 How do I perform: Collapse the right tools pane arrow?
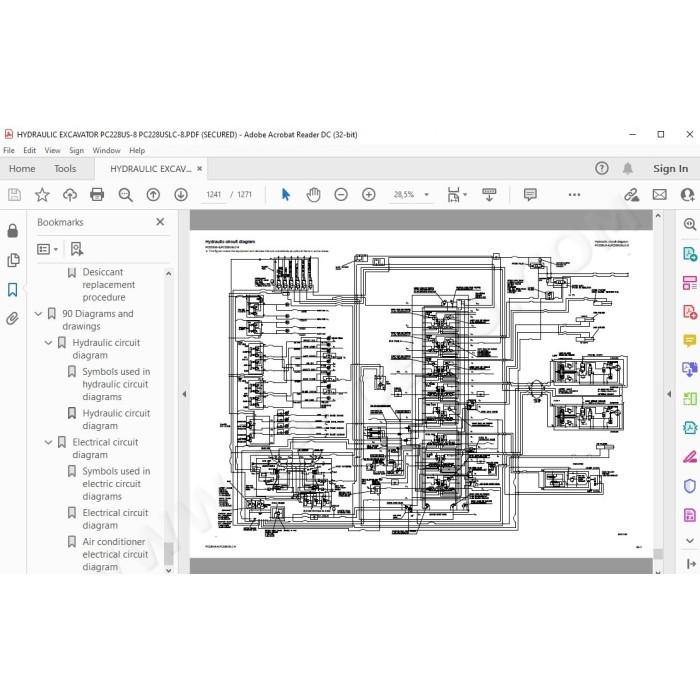669,394
